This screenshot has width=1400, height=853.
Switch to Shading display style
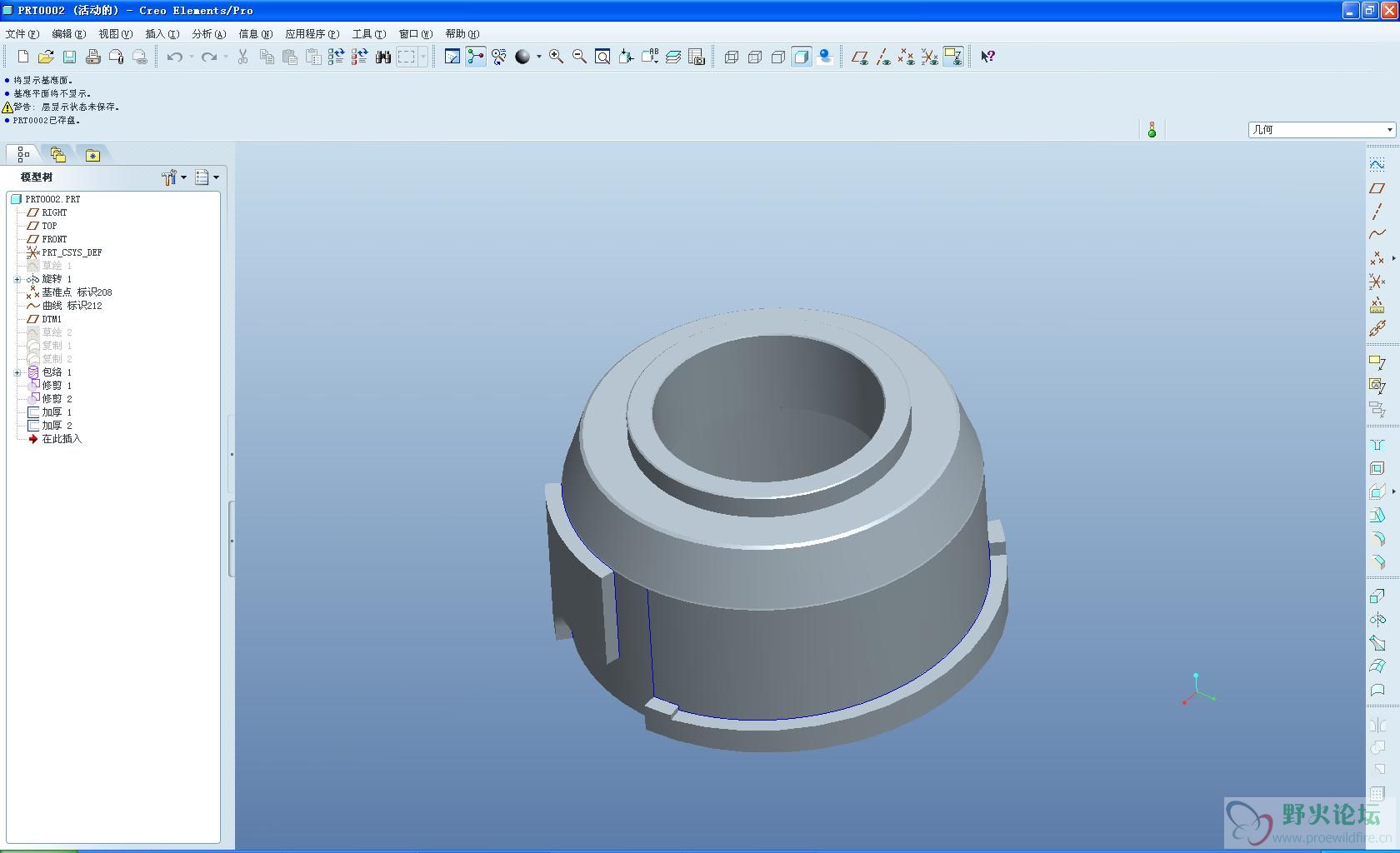(802, 57)
